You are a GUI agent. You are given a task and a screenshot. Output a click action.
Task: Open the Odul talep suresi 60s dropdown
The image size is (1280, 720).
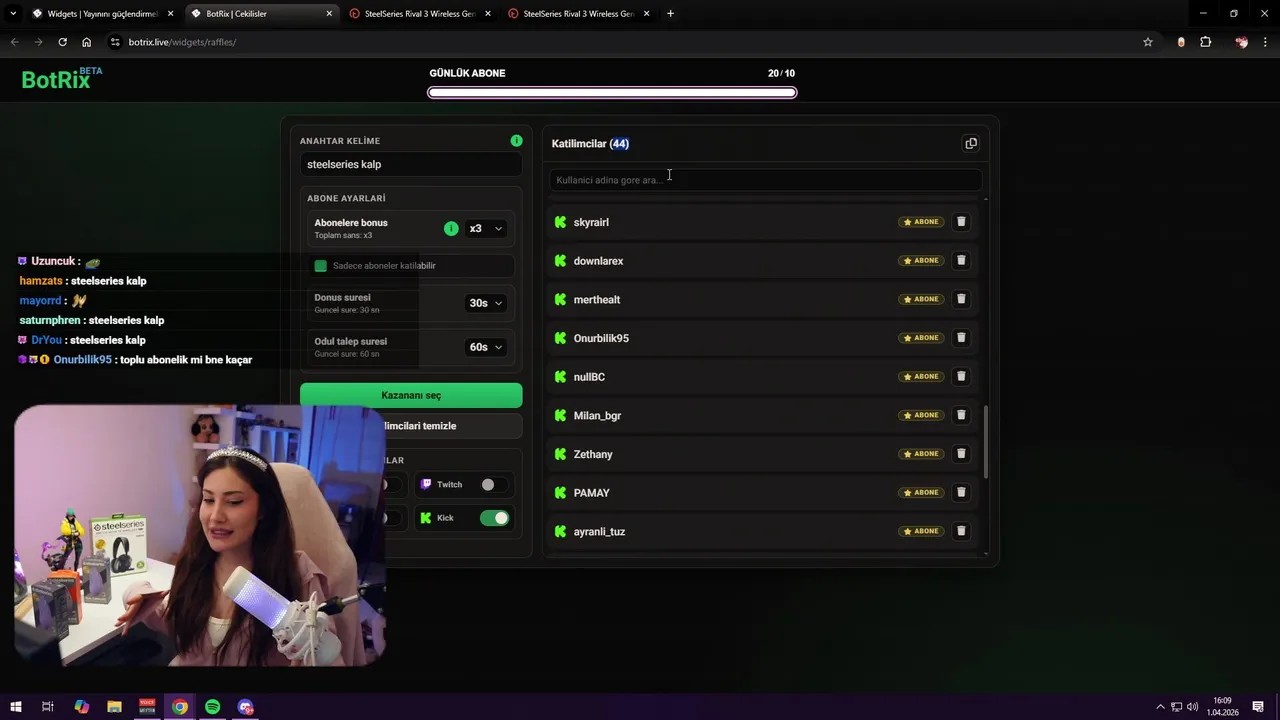tap(486, 347)
